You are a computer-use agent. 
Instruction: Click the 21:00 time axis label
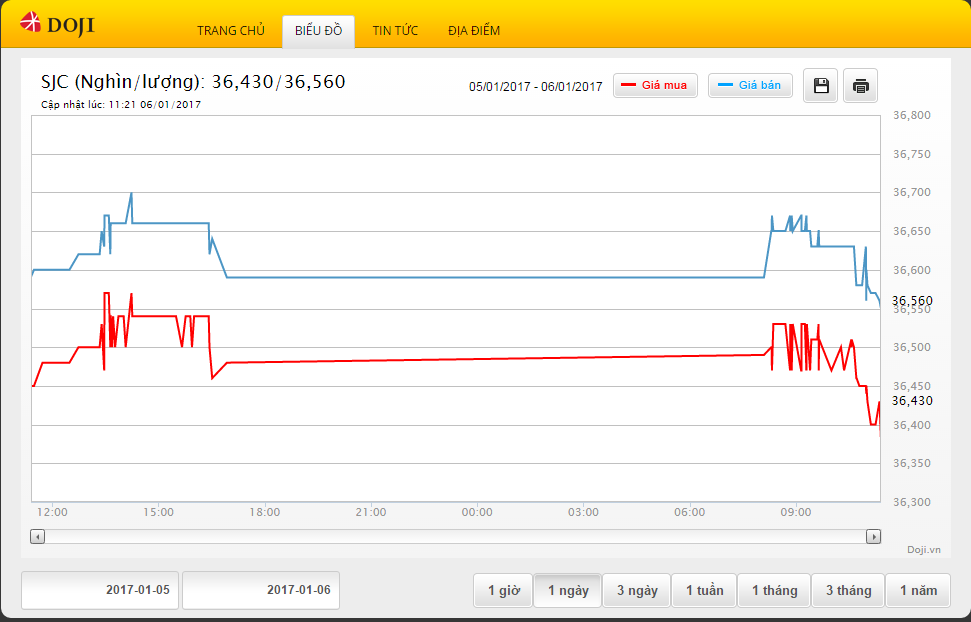pyautogui.click(x=371, y=512)
